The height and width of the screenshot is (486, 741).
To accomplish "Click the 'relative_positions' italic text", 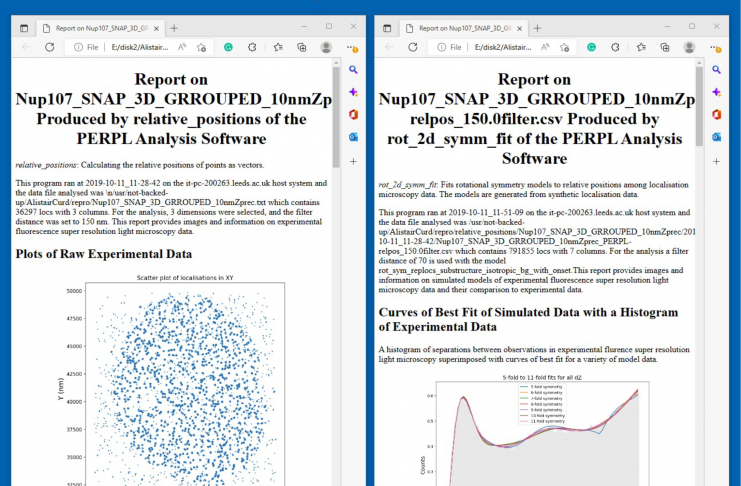I will (46, 165).
